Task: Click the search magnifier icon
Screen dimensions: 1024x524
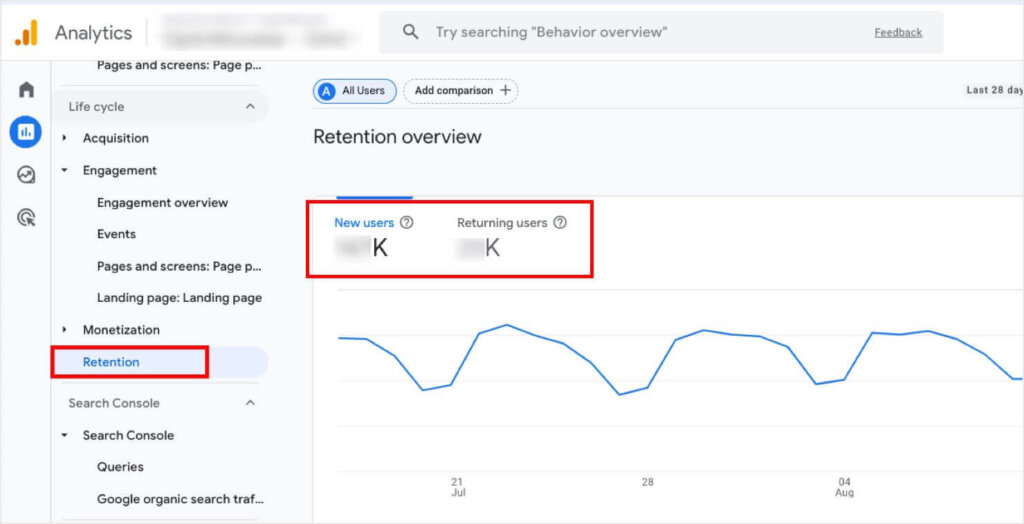Action: click(411, 32)
